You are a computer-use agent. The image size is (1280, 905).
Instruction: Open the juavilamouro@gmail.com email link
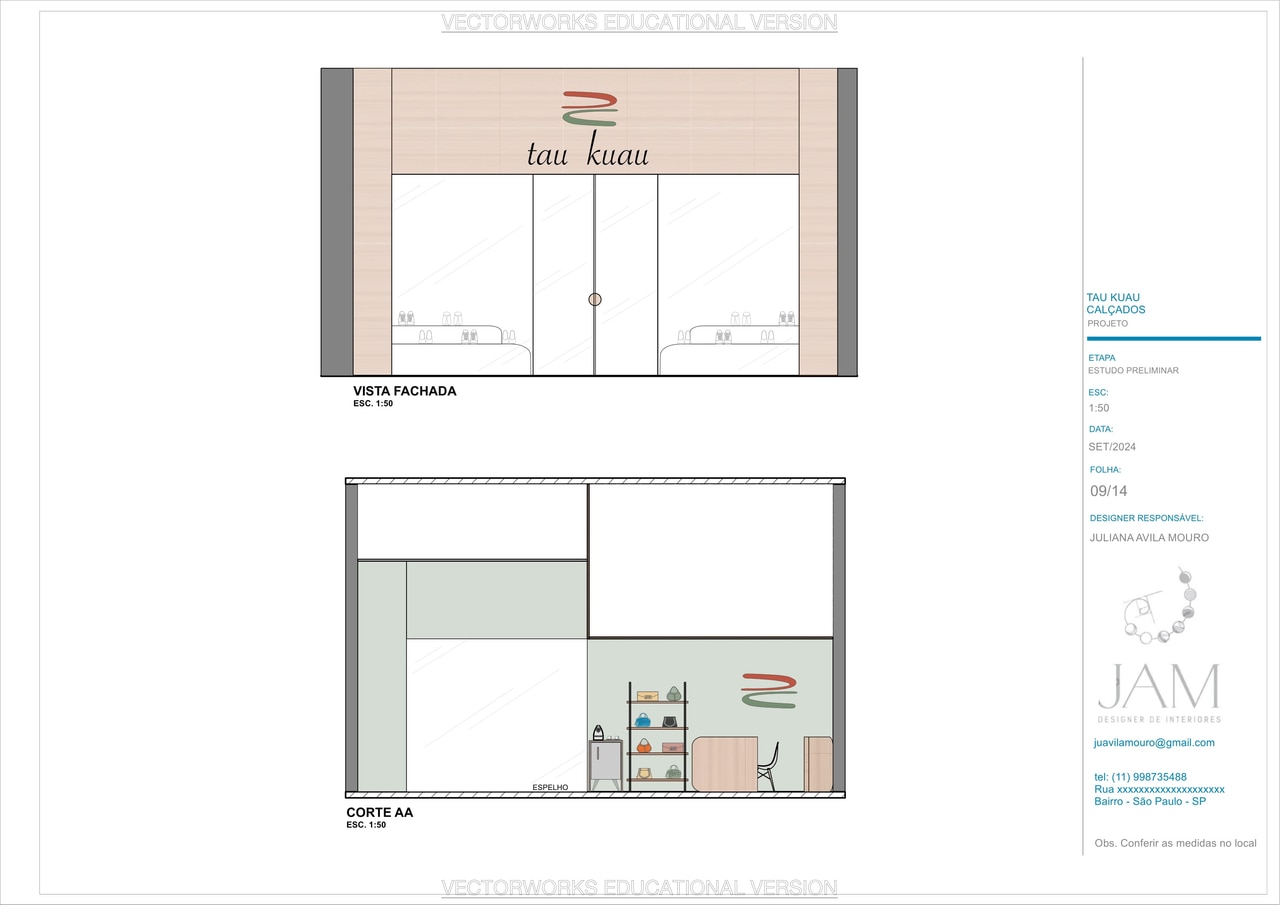[1154, 743]
